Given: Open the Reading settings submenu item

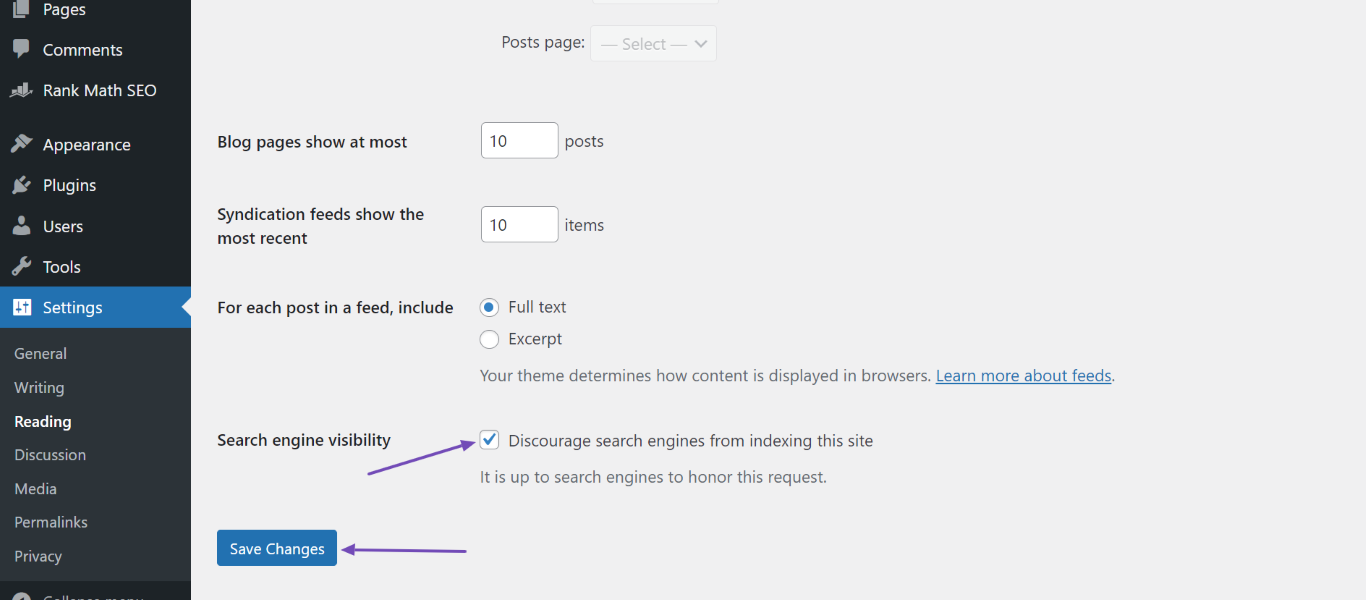Looking at the screenshot, I should coord(43,422).
